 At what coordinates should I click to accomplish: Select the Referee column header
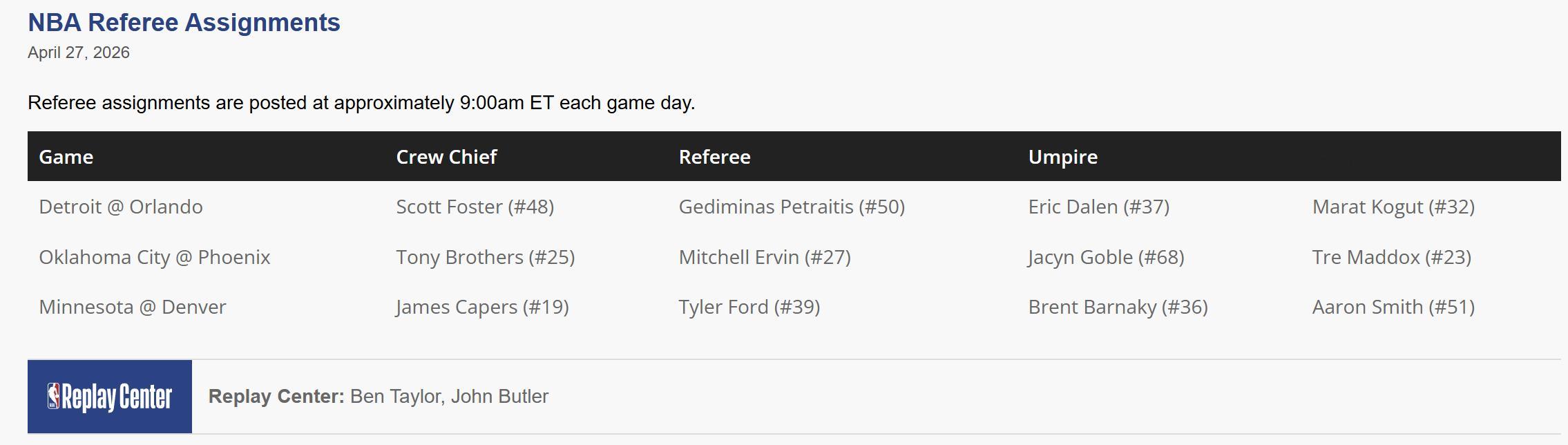[x=714, y=157]
